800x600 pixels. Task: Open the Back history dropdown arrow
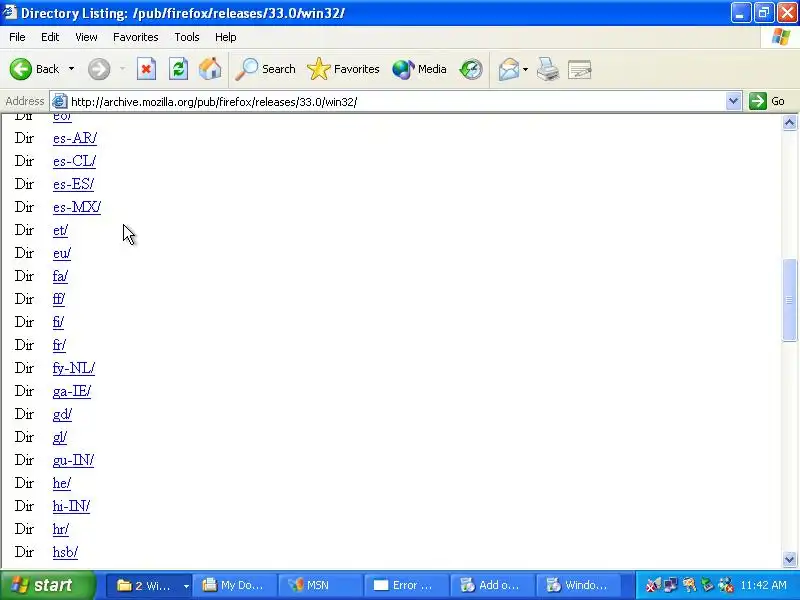coord(71,69)
